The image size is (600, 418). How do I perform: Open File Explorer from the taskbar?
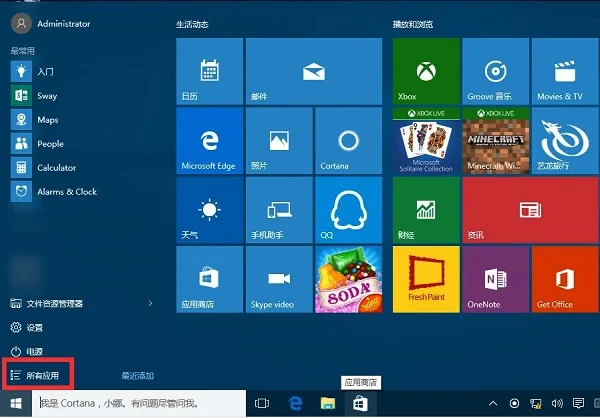click(x=328, y=403)
